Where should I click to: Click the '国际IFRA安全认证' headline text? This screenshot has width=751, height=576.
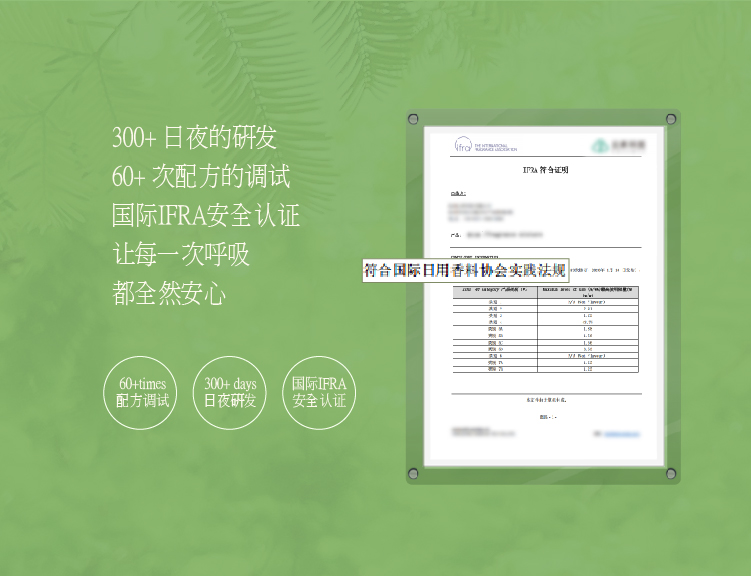point(206,215)
